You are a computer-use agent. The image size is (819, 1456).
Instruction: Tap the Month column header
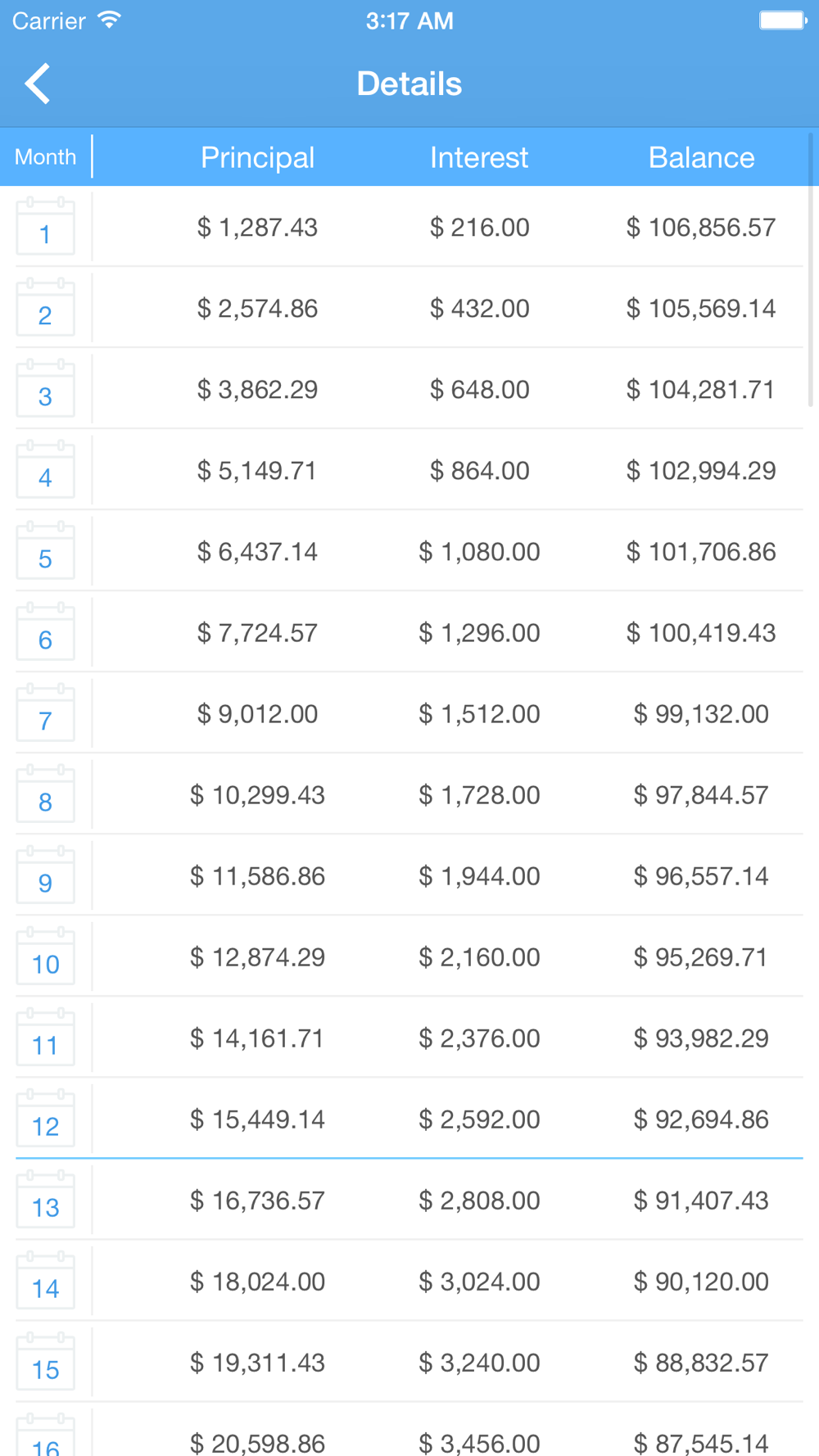tap(46, 156)
